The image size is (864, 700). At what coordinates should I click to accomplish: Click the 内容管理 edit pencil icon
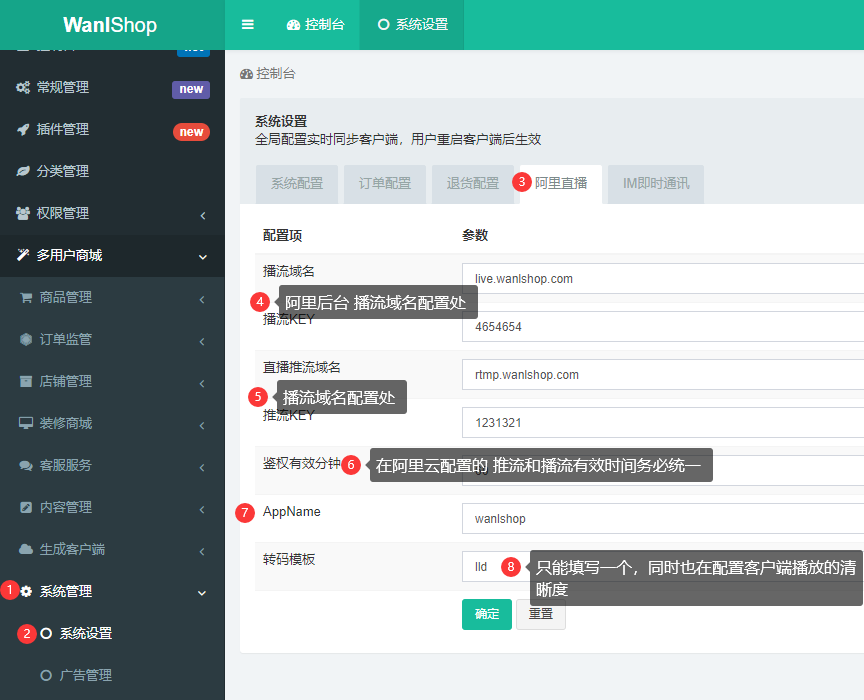click(26, 508)
